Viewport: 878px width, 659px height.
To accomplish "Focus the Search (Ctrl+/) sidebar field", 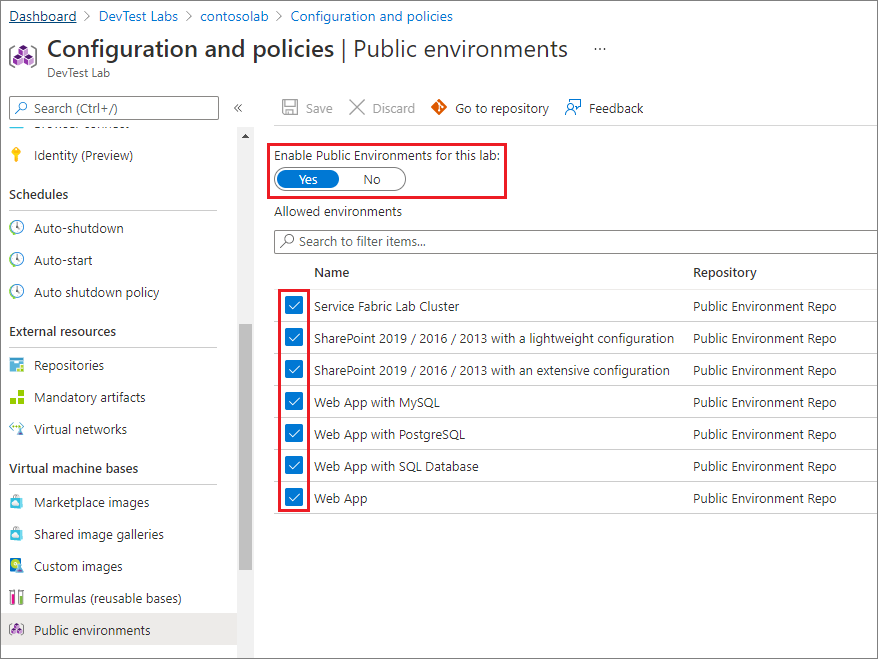I will 114,108.
